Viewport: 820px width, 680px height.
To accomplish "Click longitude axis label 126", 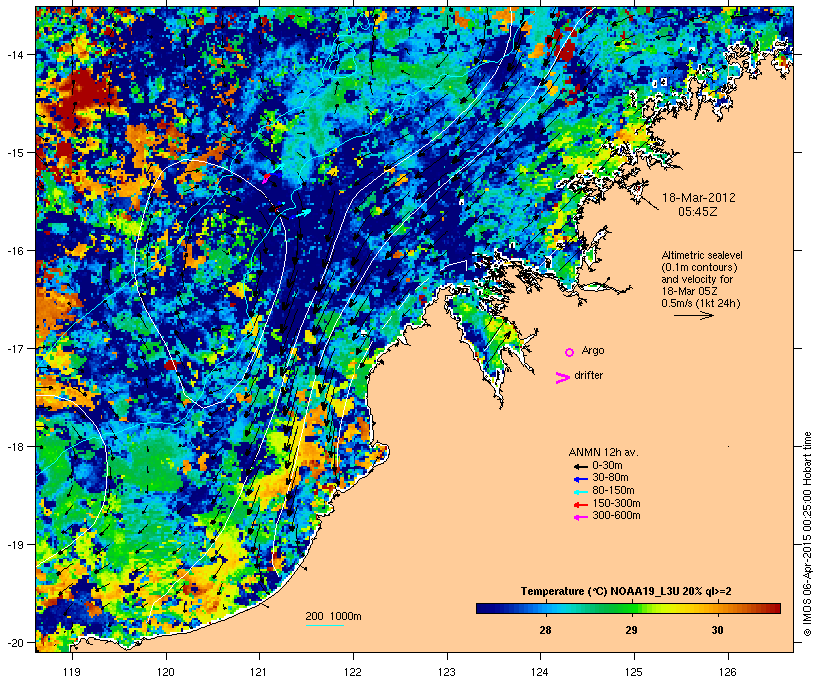I will tap(728, 672).
